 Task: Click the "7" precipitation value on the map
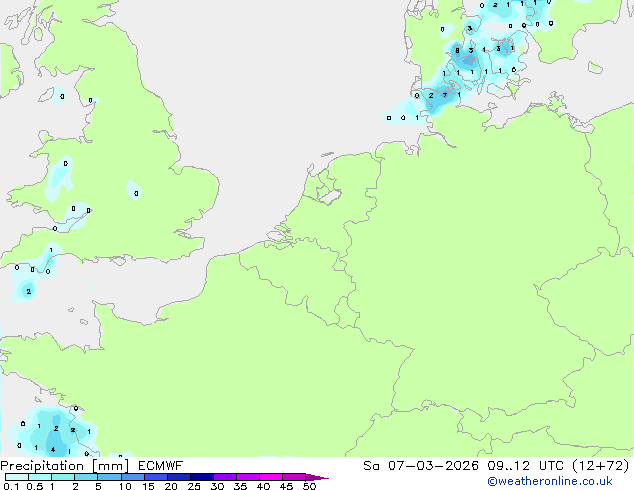(445, 95)
